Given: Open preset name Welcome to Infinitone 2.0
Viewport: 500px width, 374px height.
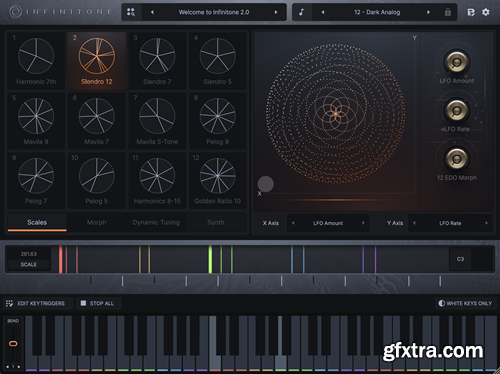Looking at the screenshot, I should click(x=214, y=12).
